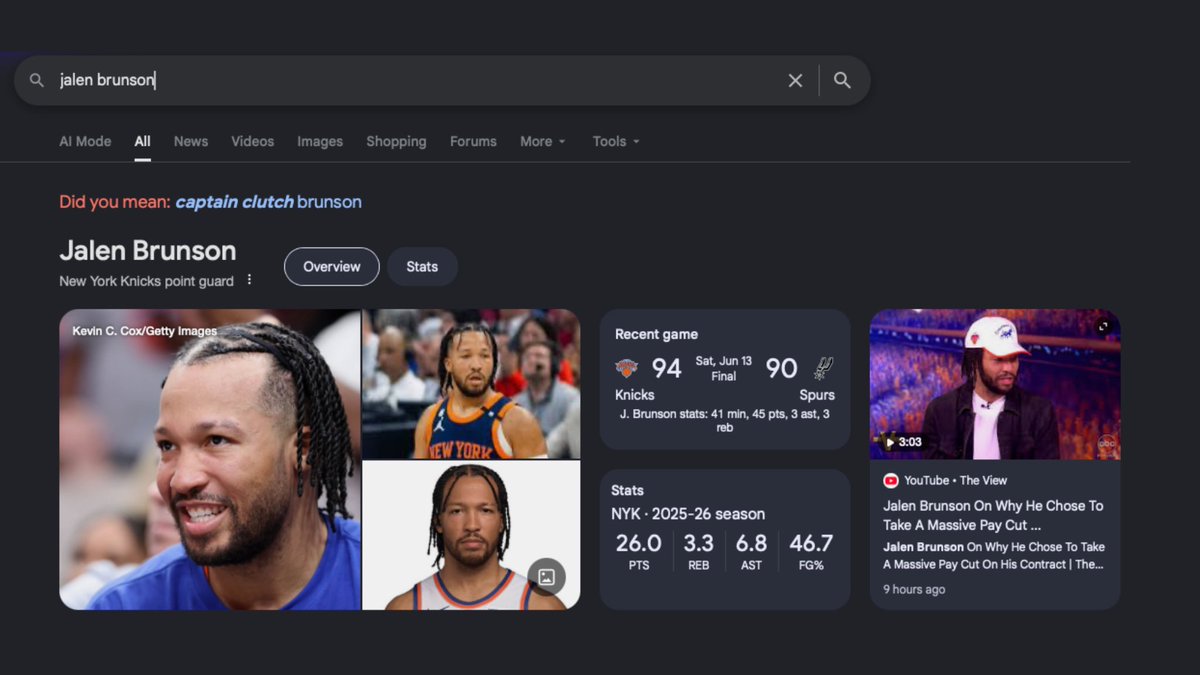Select the Stats chip

pos(422,267)
